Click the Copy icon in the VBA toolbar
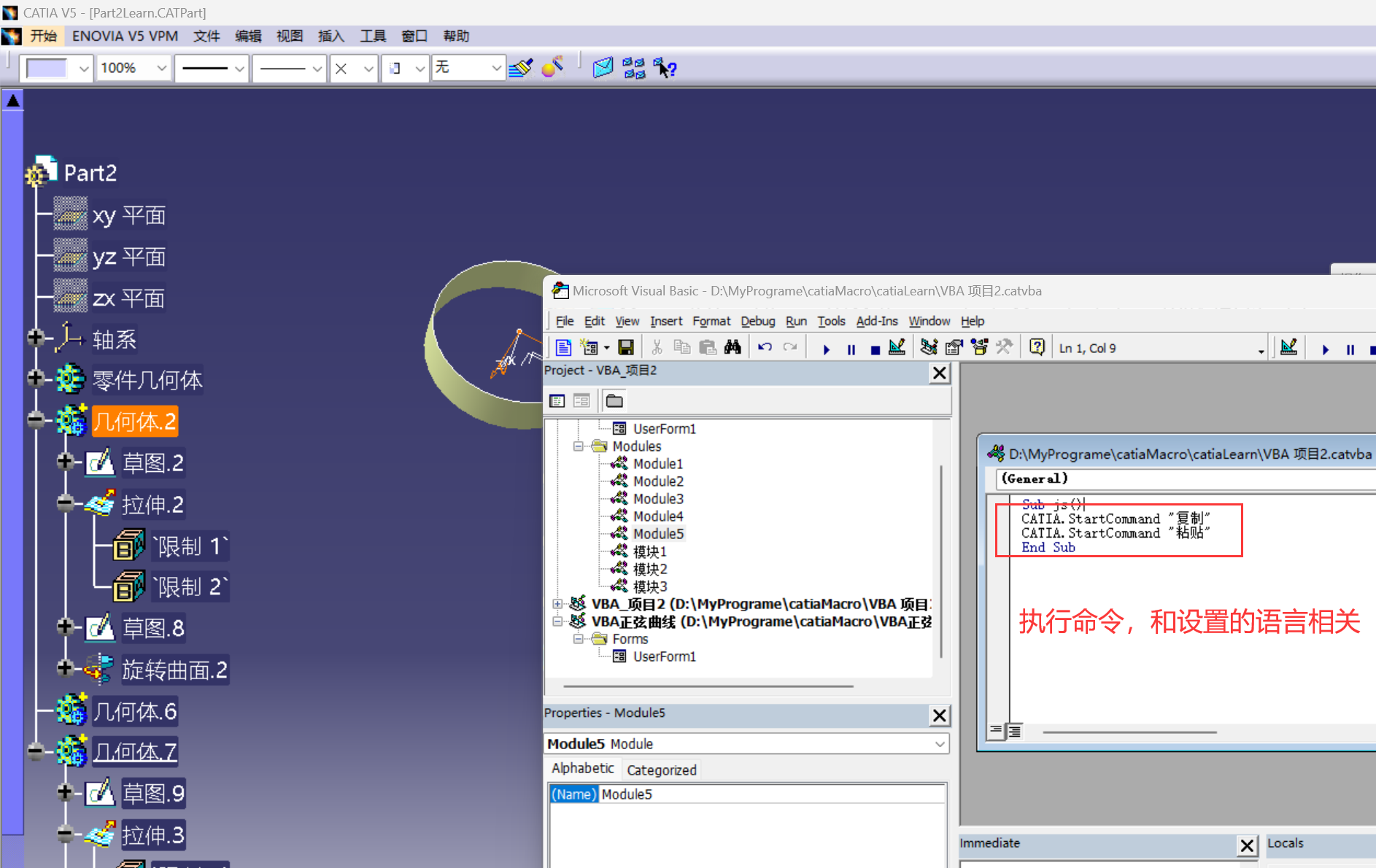The width and height of the screenshot is (1376, 868). [682, 348]
